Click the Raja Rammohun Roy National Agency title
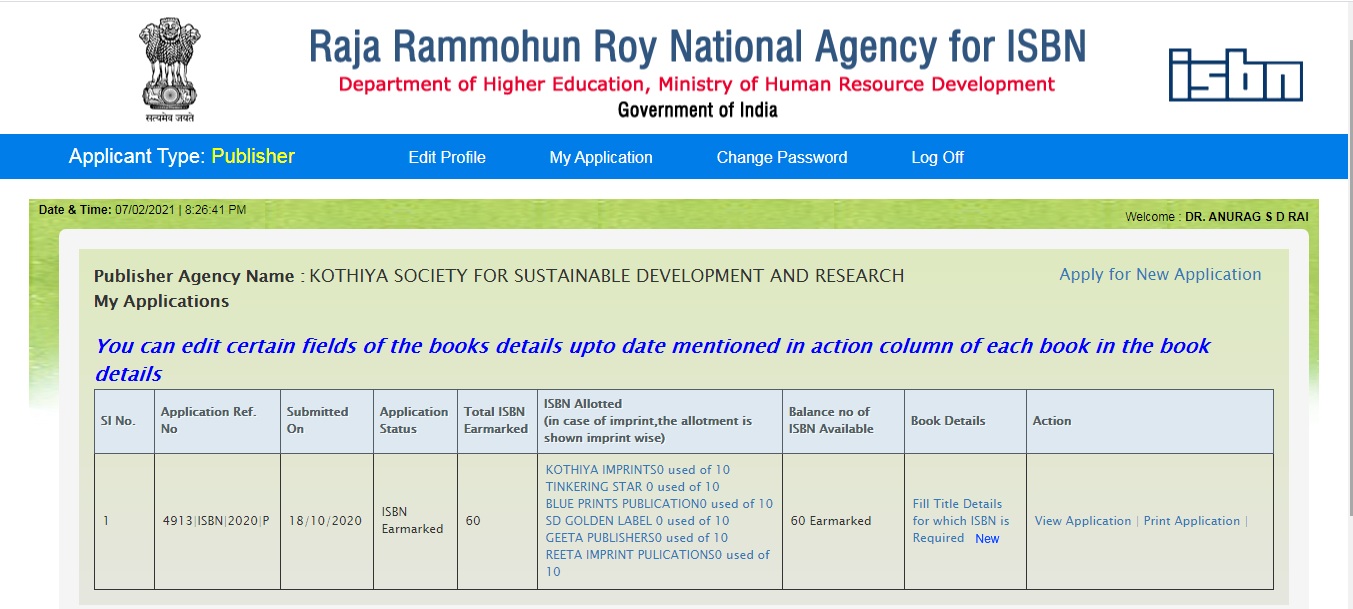Viewport: 1353px width, 609px height. [x=697, y=47]
